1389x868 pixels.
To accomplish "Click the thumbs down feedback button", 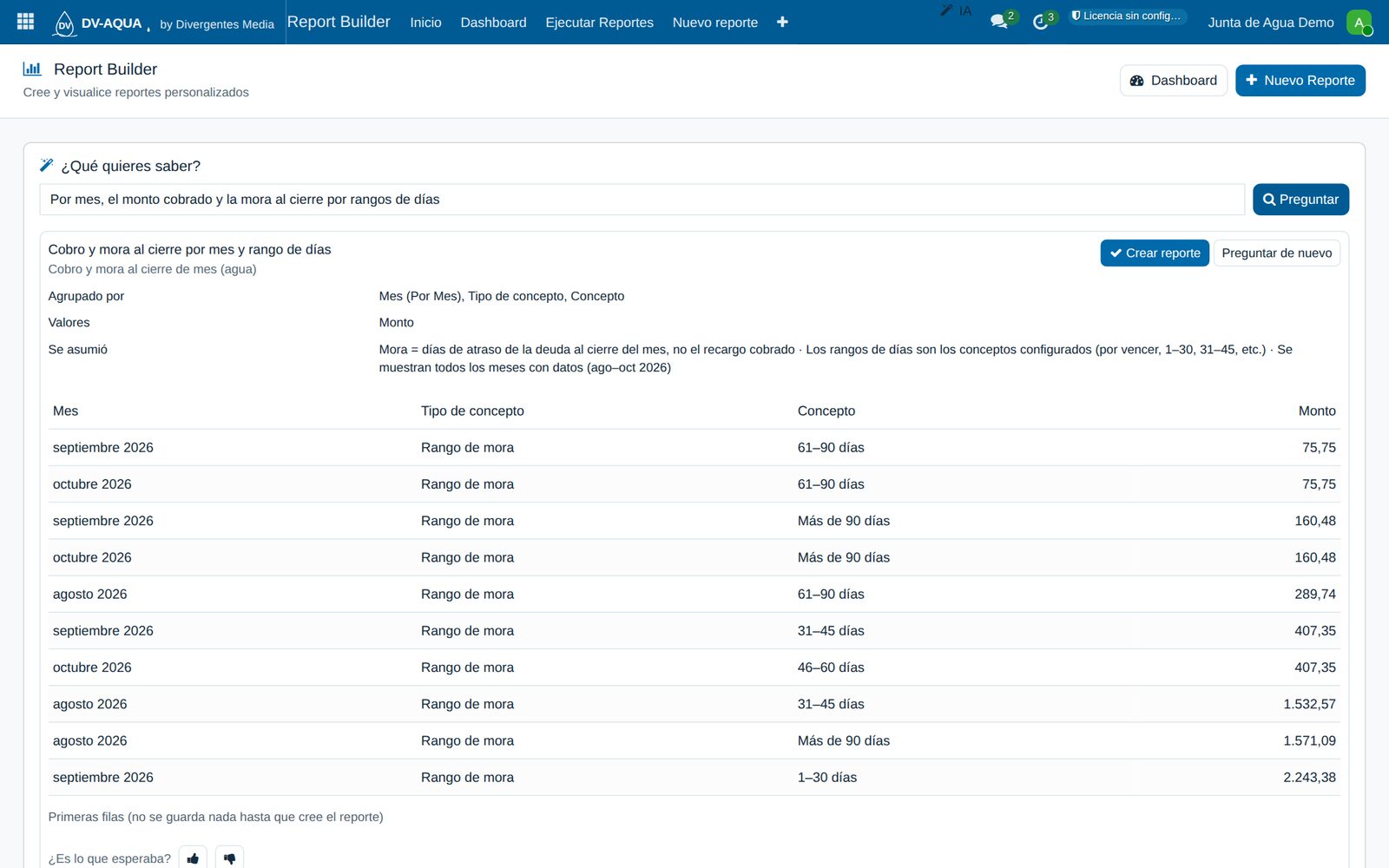I will (x=229, y=858).
